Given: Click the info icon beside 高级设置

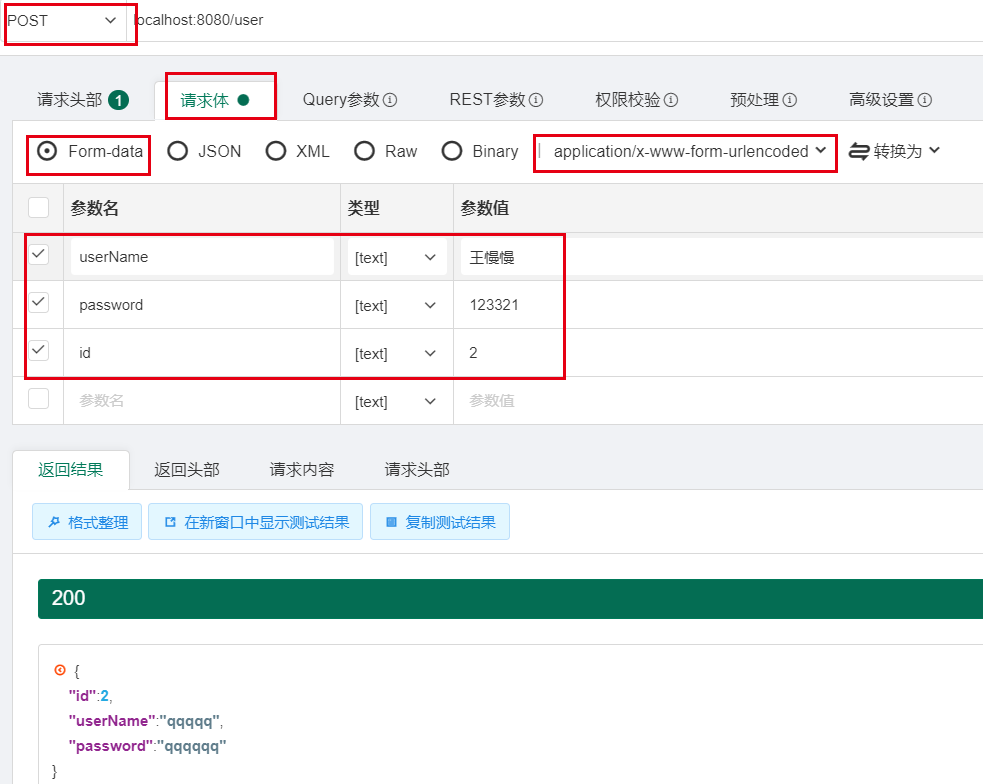Looking at the screenshot, I should pyautogui.click(x=925, y=99).
